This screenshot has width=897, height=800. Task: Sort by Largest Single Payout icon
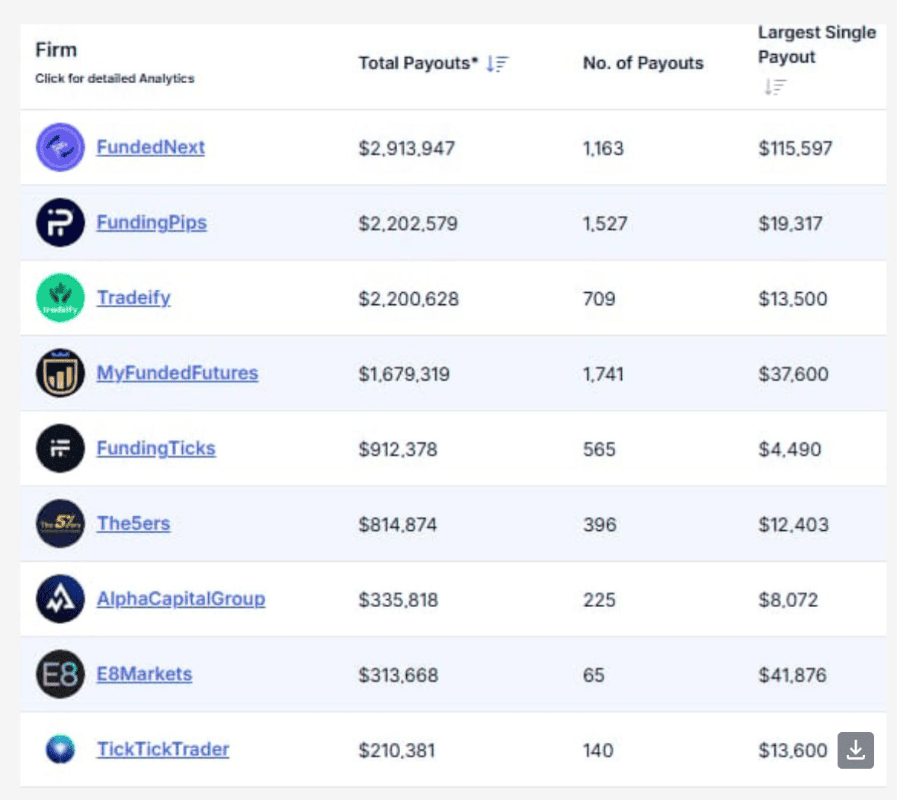click(x=774, y=87)
